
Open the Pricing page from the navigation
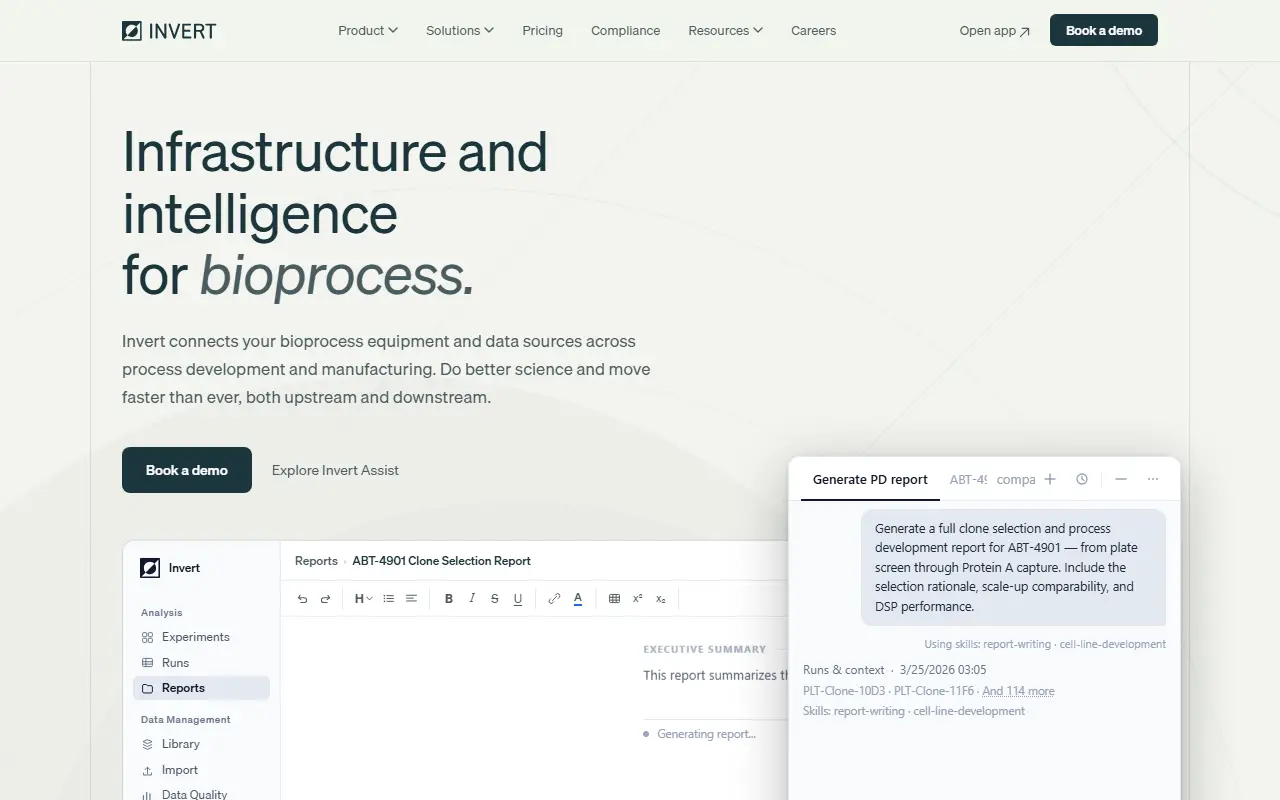click(x=542, y=31)
